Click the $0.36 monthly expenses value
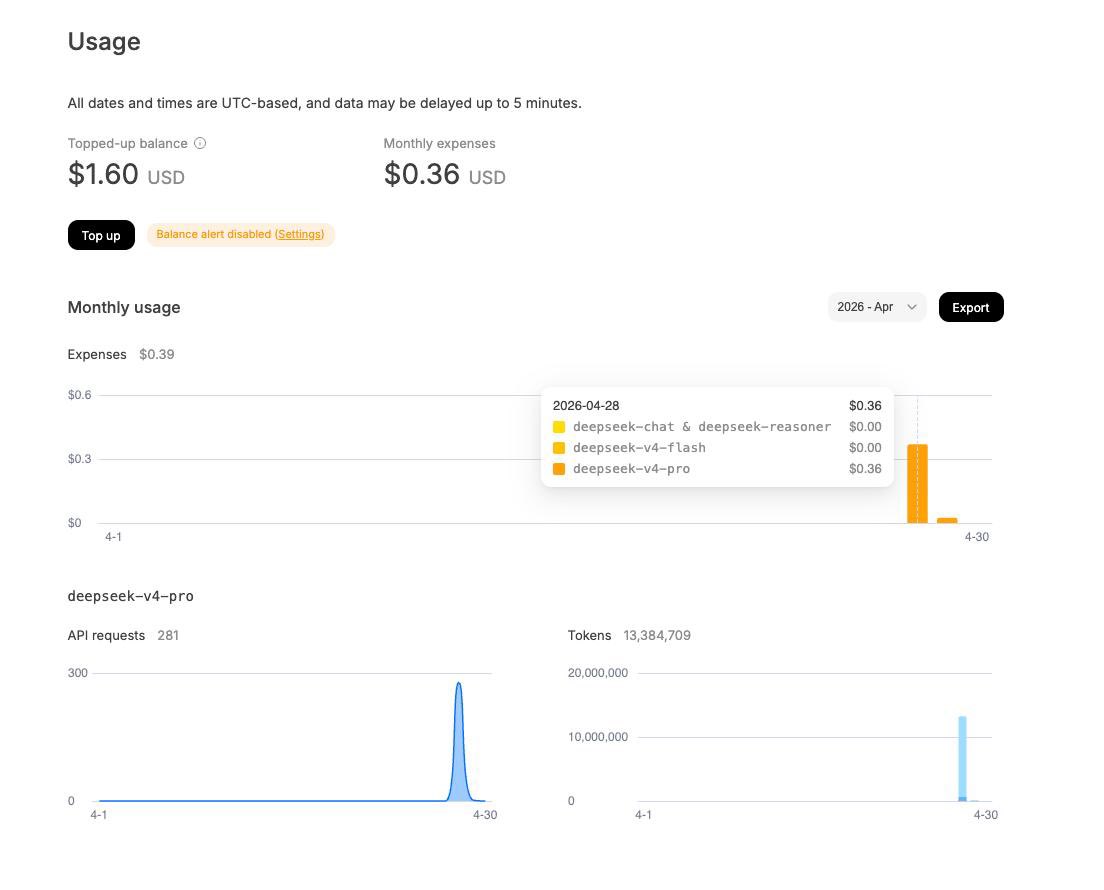Screen dimensions: 1104x890 tap(421, 174)
